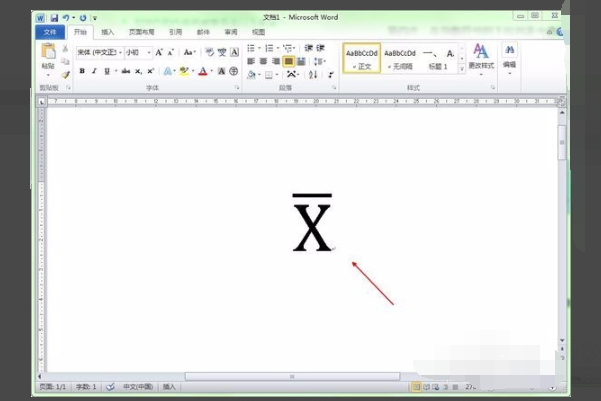Screen dimensions: 601x401
Task: Toggle Underline formatting
Action: tap(107, 71)
